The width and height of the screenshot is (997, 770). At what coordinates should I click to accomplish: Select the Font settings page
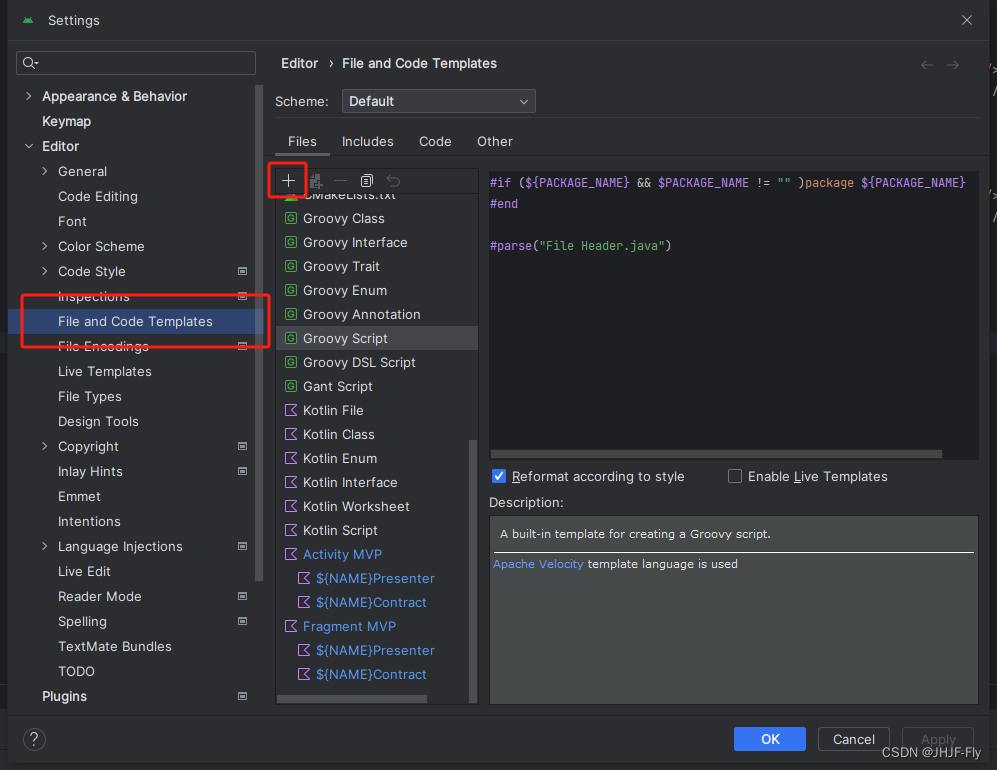click(x=72, y=221)
